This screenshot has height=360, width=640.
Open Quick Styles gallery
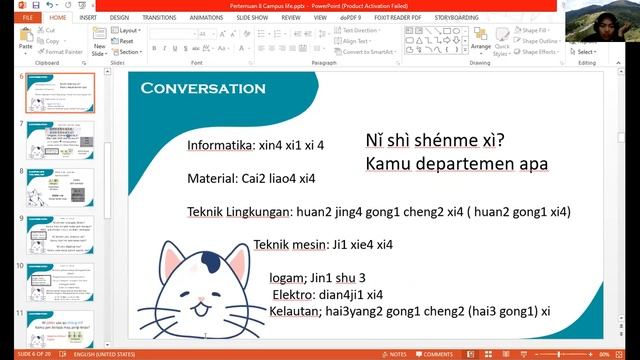pos(502,42)
